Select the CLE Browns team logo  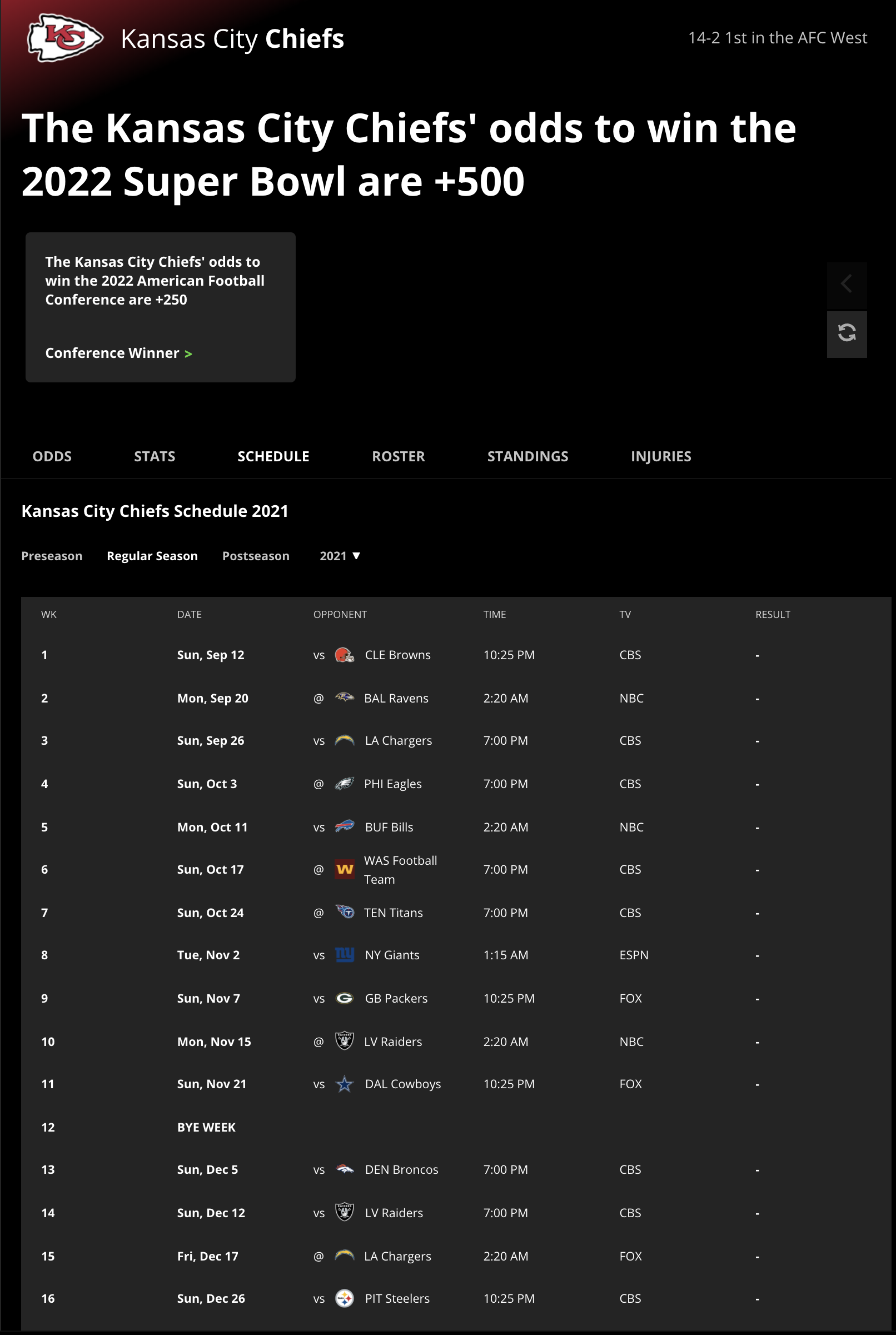(x=345, y=655)
